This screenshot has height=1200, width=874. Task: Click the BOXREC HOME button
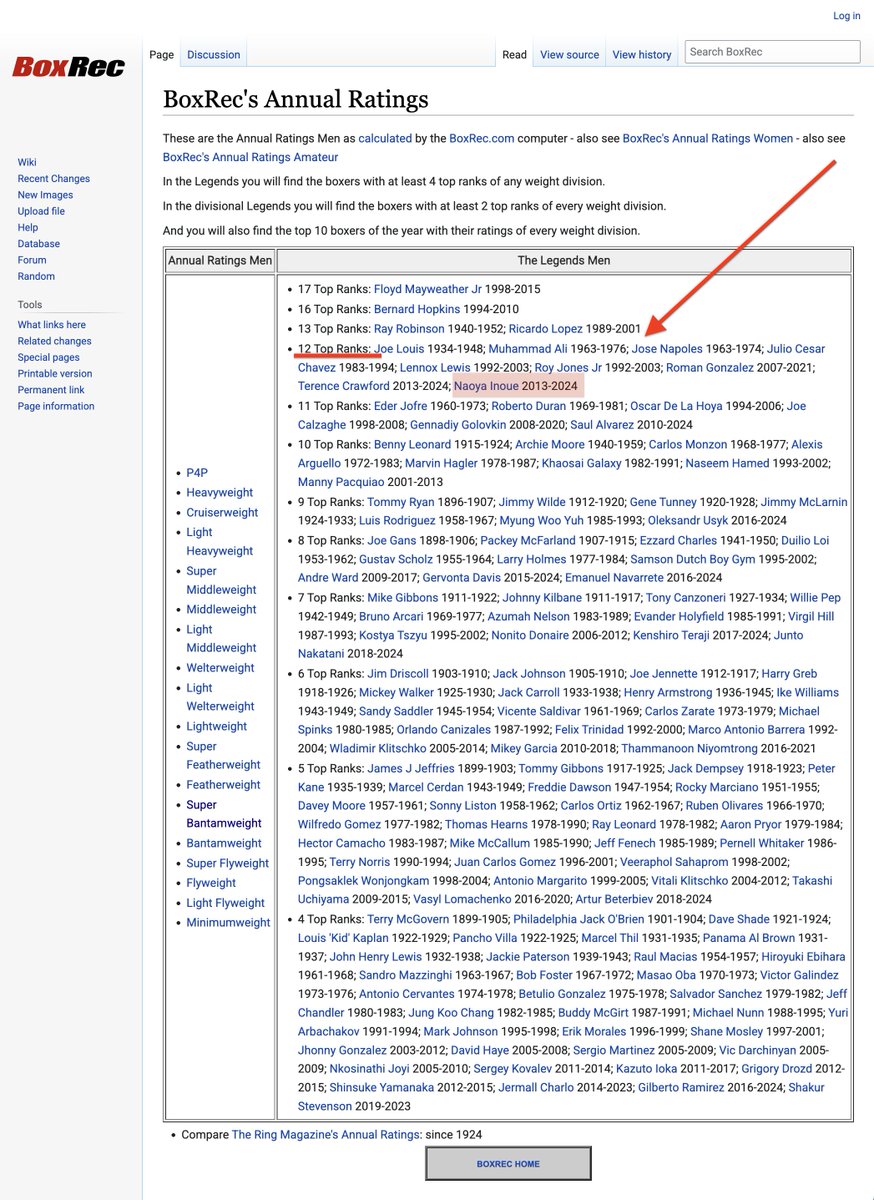[x=508, y=1164]
